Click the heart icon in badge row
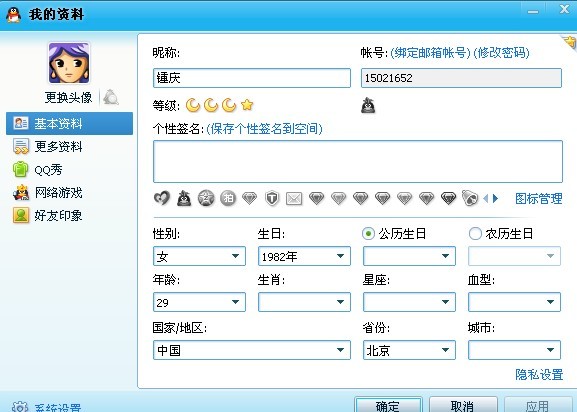 pos(162,198)
